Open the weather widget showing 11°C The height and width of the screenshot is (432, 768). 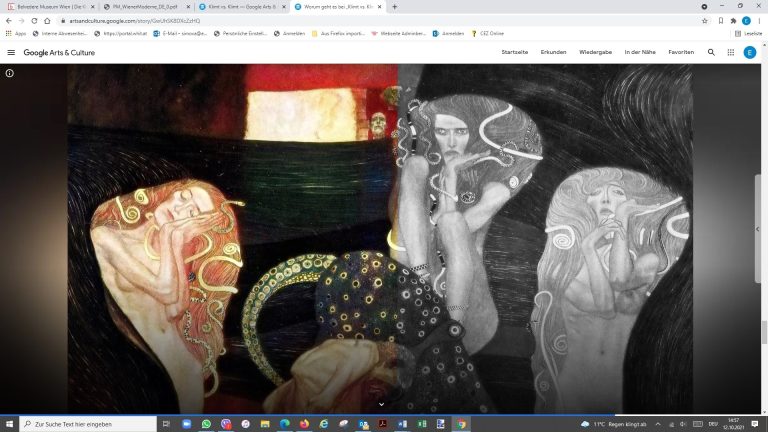coord(614,424)
